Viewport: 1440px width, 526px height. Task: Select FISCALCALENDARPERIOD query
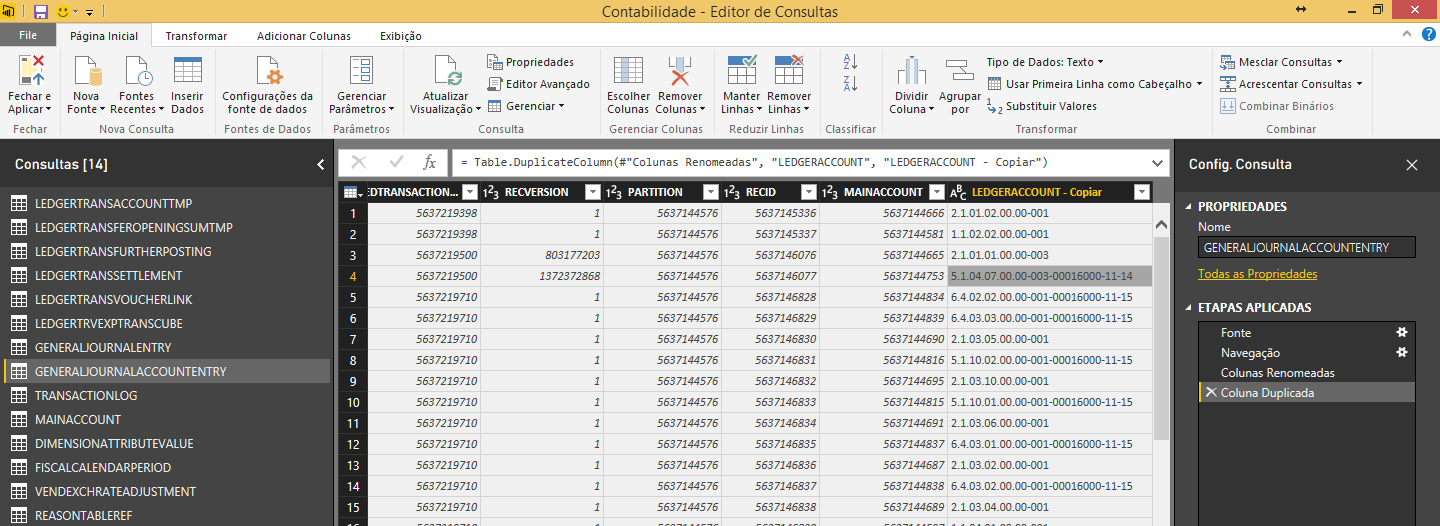pyautogui.click(x=165, y=468)
